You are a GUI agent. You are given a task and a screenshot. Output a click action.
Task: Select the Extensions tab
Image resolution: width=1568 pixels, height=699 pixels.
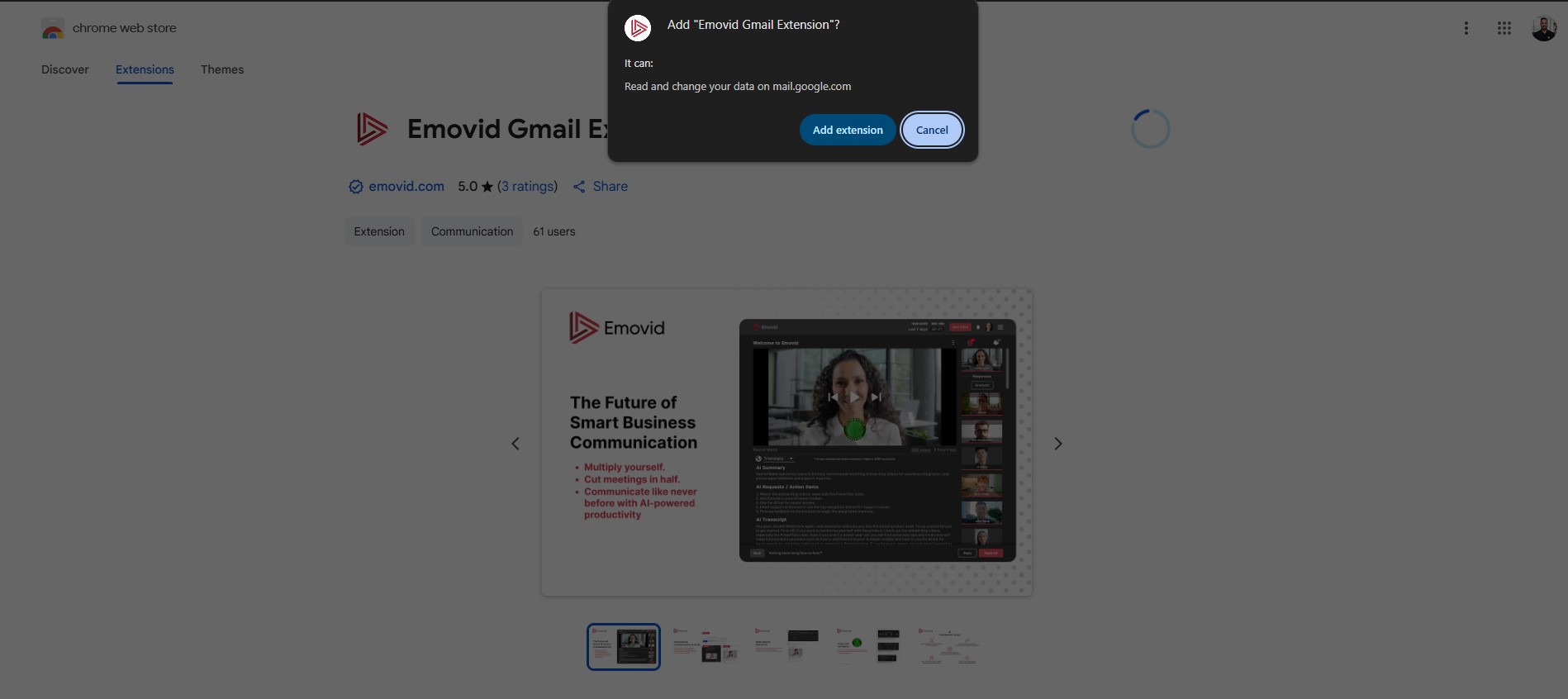pyautogui.click(x=145, y=69)
